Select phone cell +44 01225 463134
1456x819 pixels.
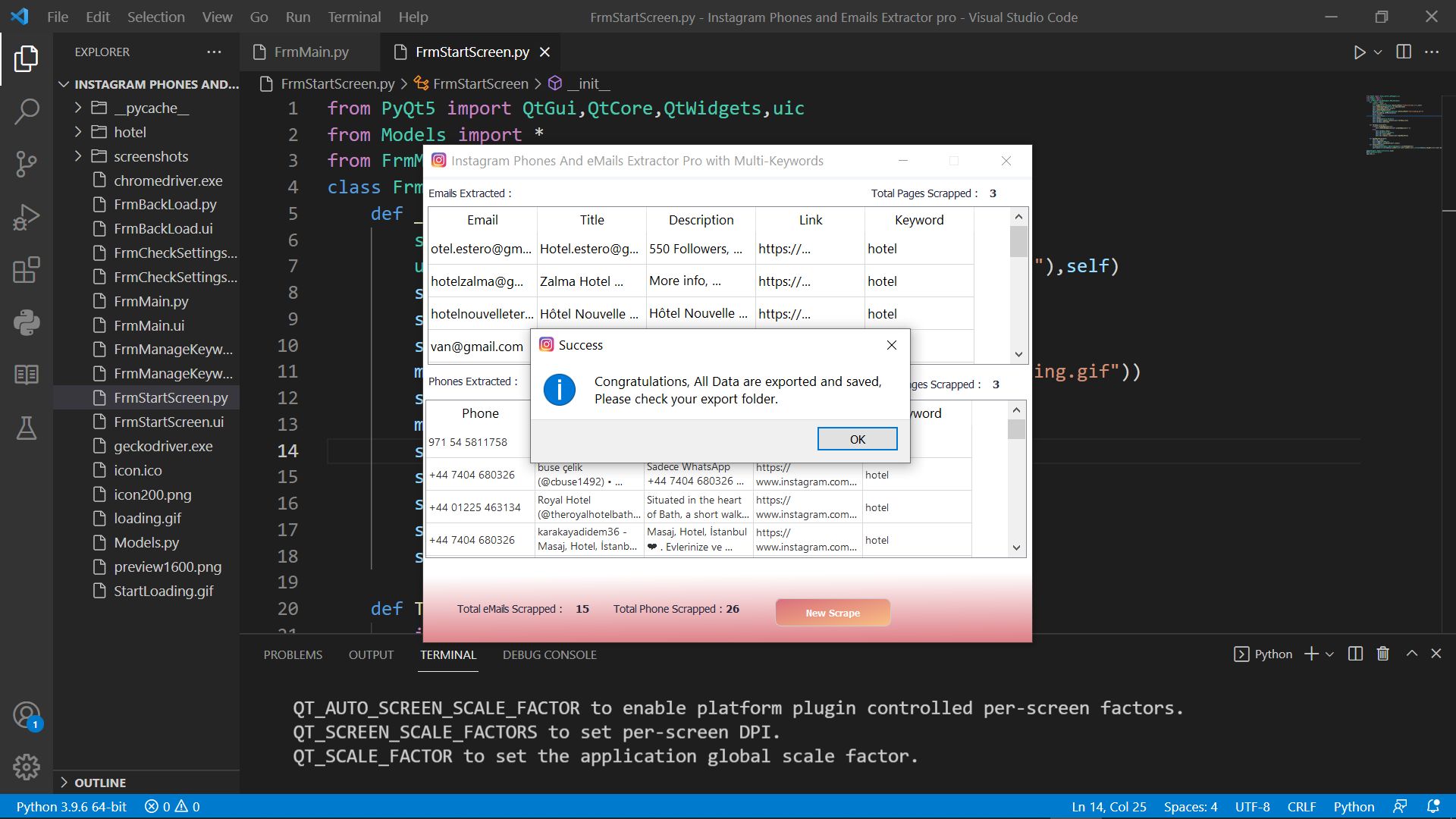[480, 507]
